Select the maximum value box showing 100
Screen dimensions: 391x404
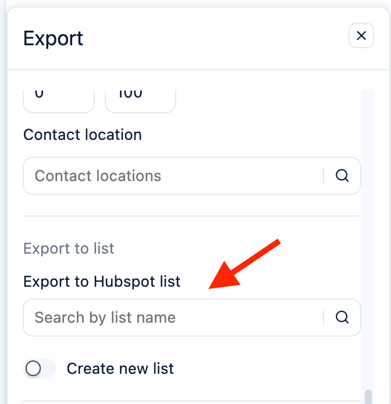coord(140,101)
